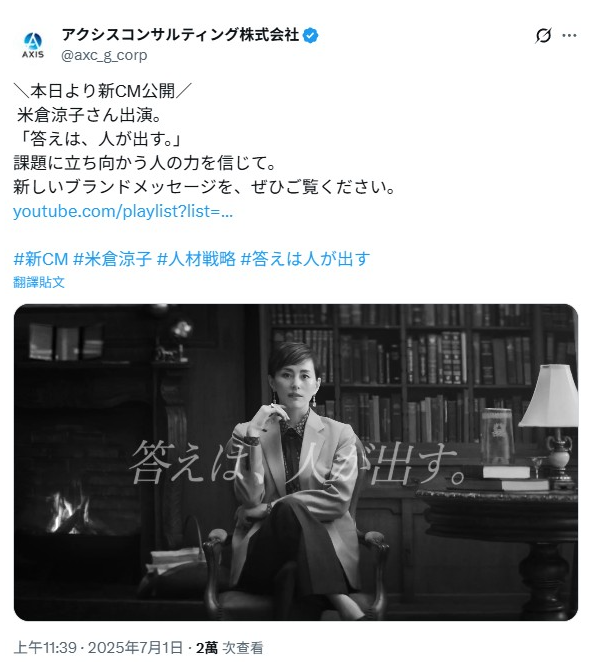
Task: Open the black-and-white commercial photo
Action: (x=296, y=462)
